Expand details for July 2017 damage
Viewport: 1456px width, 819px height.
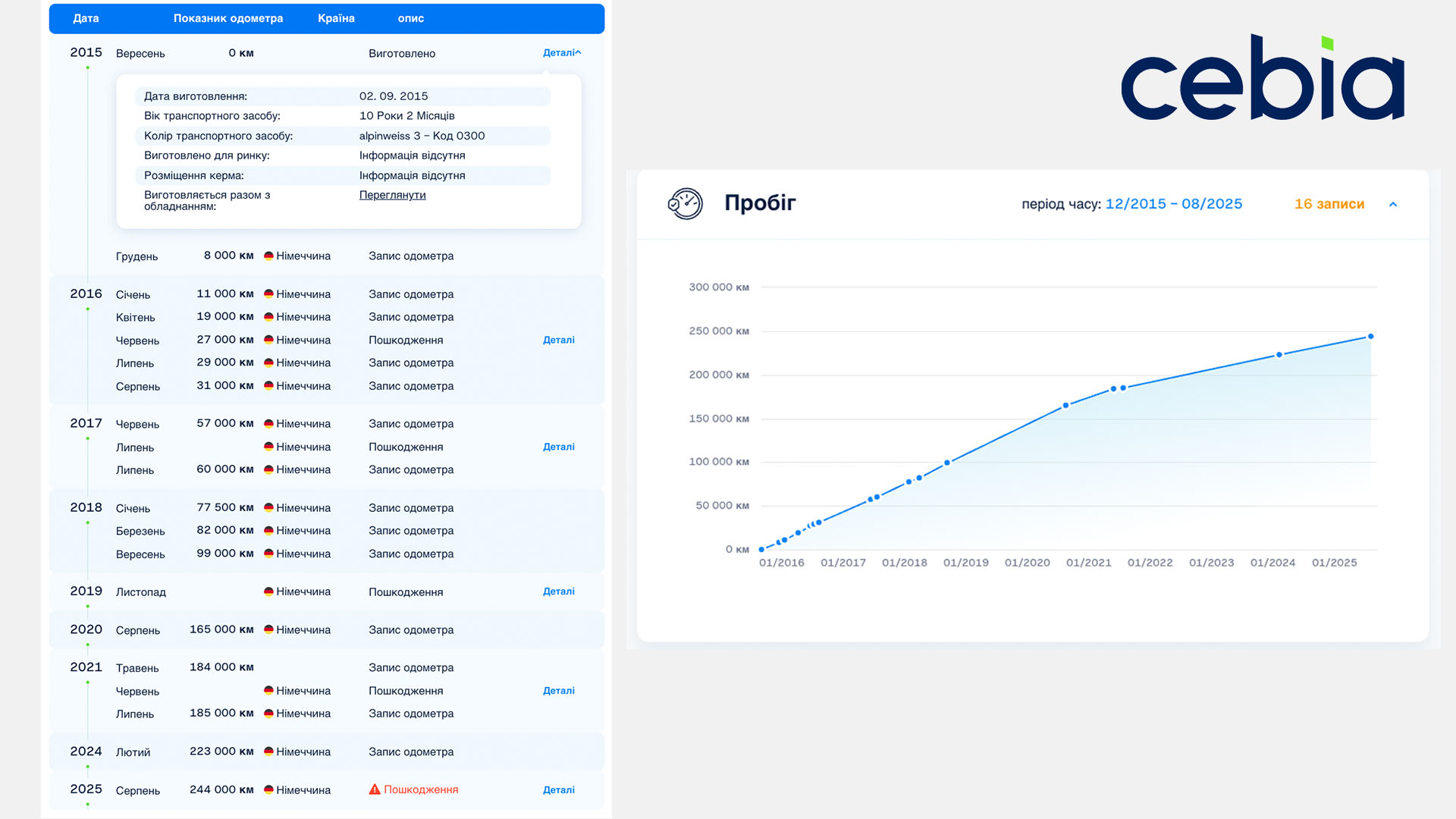[x=558, y=447]
